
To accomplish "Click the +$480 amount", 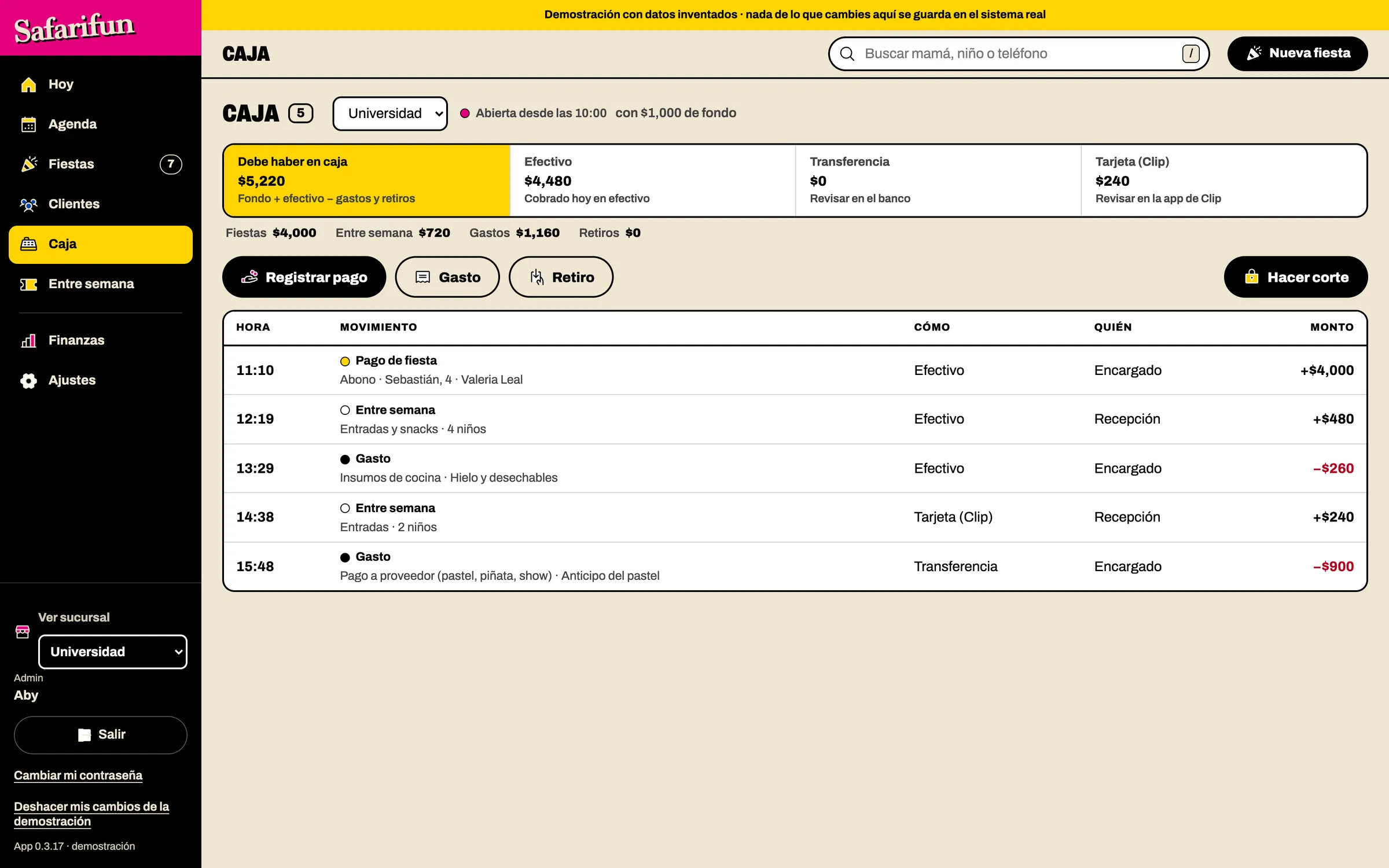I will tap(1333, 419).
